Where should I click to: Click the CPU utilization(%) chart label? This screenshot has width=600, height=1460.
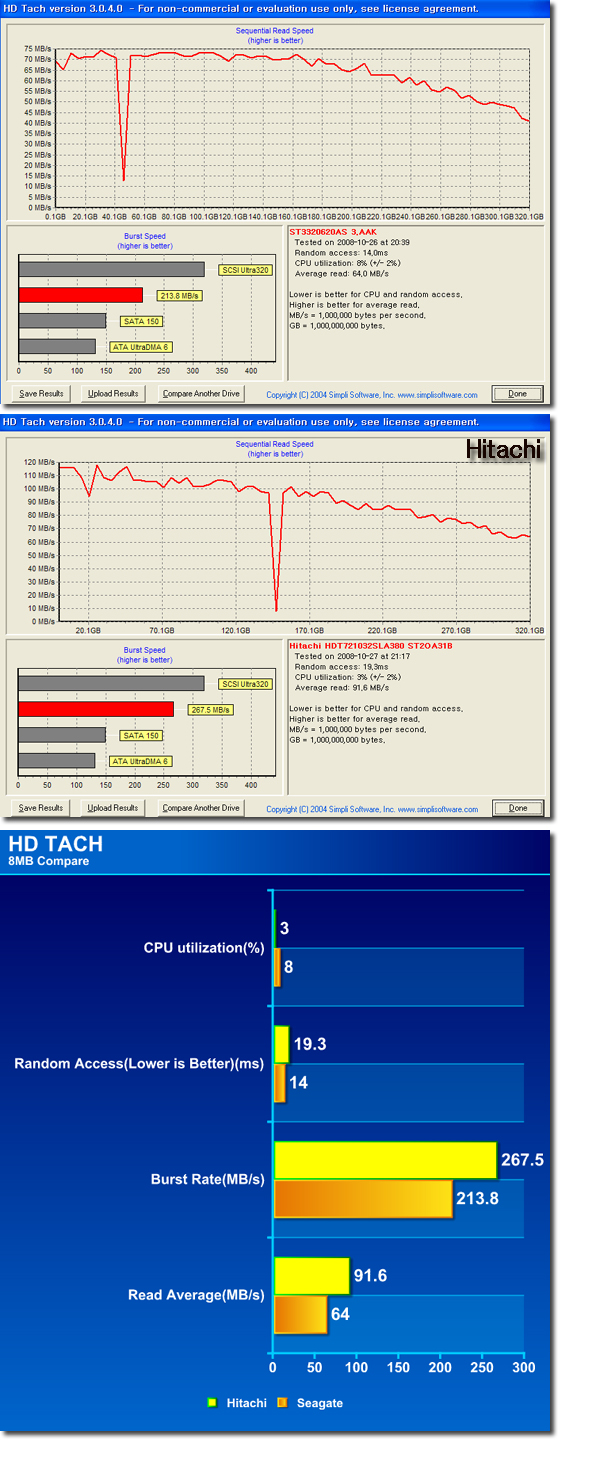204,948
